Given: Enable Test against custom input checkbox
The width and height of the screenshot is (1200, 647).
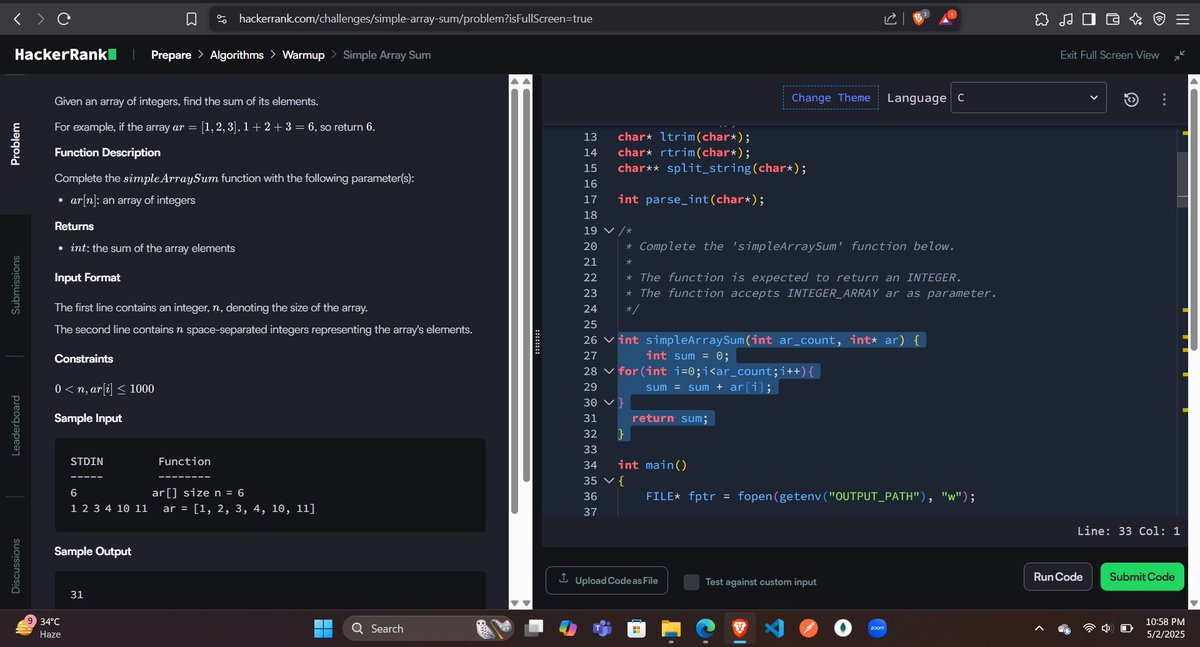Looking at the screenshot, I should [x=691, y=581].
